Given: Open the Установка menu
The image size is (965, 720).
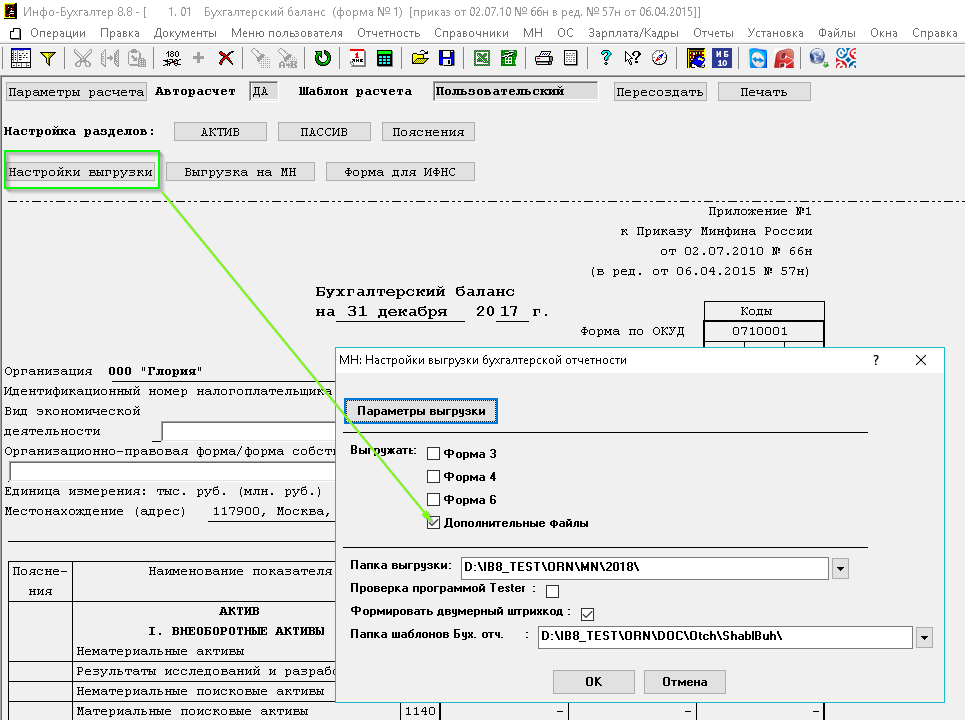Looking at the screenshot, I should [x=775, y=33].
